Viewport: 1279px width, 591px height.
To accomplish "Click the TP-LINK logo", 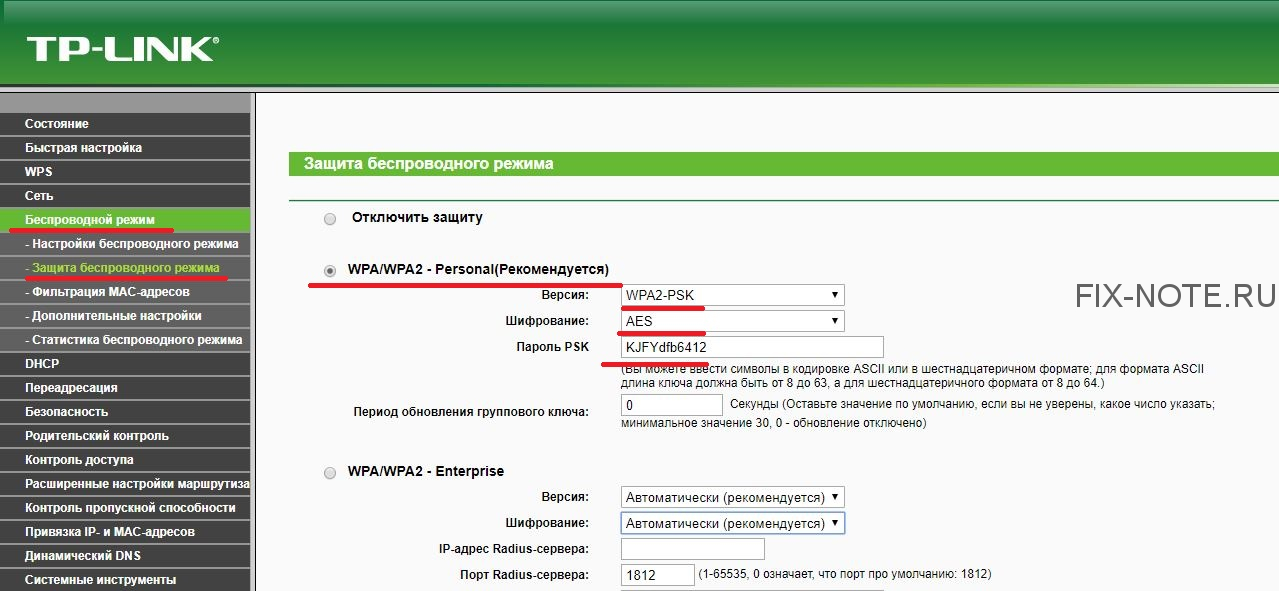I will 122,49.
